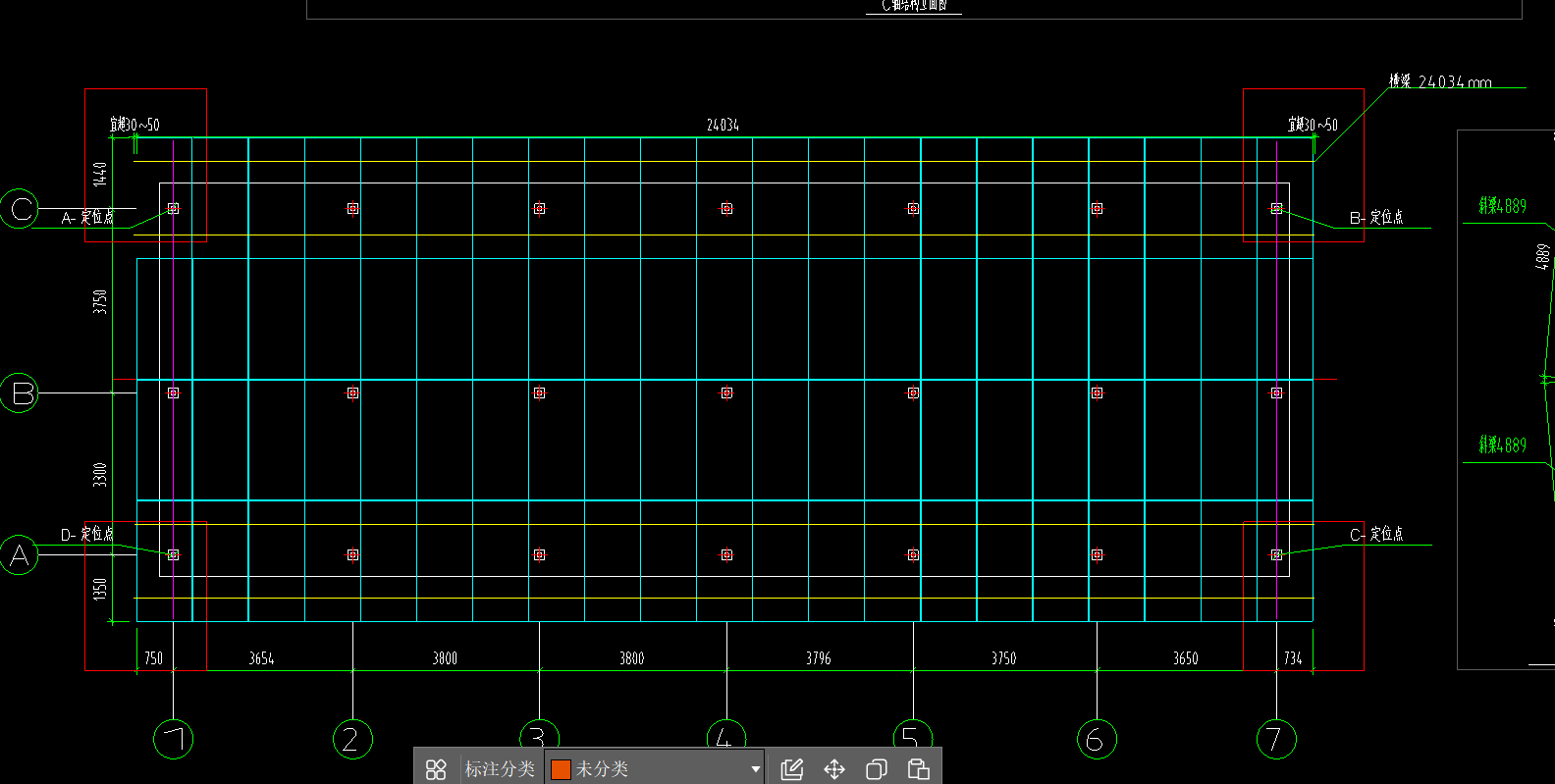1555x784 pixels.
Task: Click the column marker at axis 4 and B
Action: click(x=726, y=392)
